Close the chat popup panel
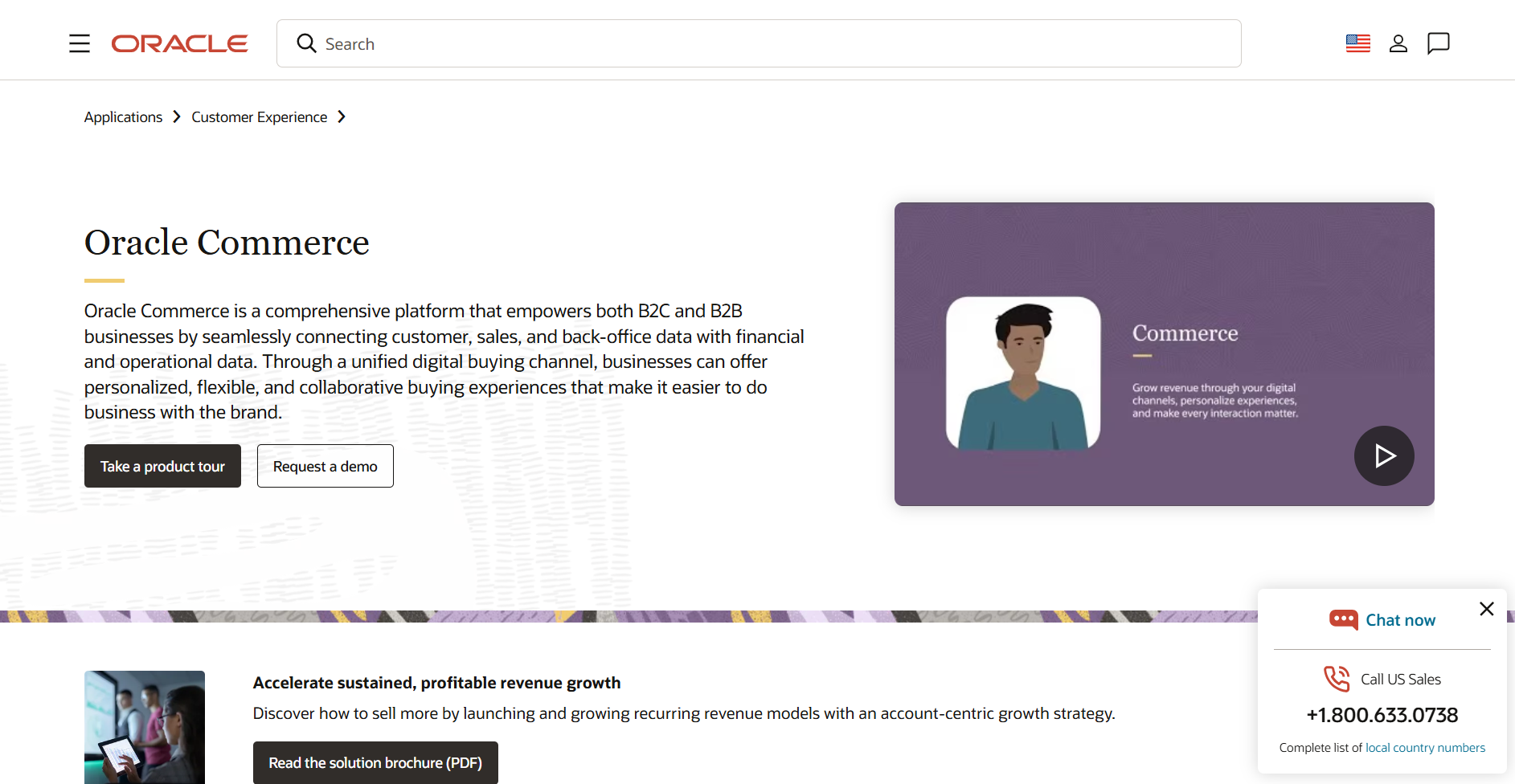Viewport: 1515px width, 784px height. pyautogui.click(x=1487, y=609)
